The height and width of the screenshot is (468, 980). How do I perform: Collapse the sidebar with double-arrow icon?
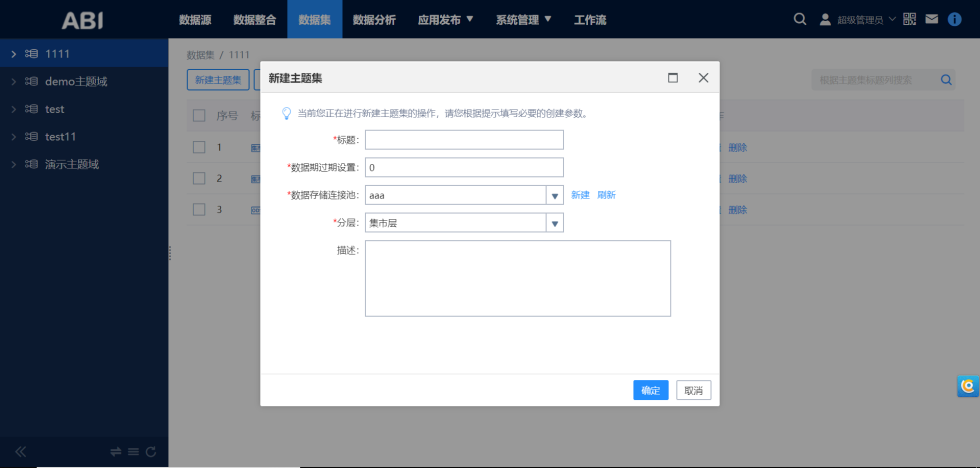click(21, 452)
